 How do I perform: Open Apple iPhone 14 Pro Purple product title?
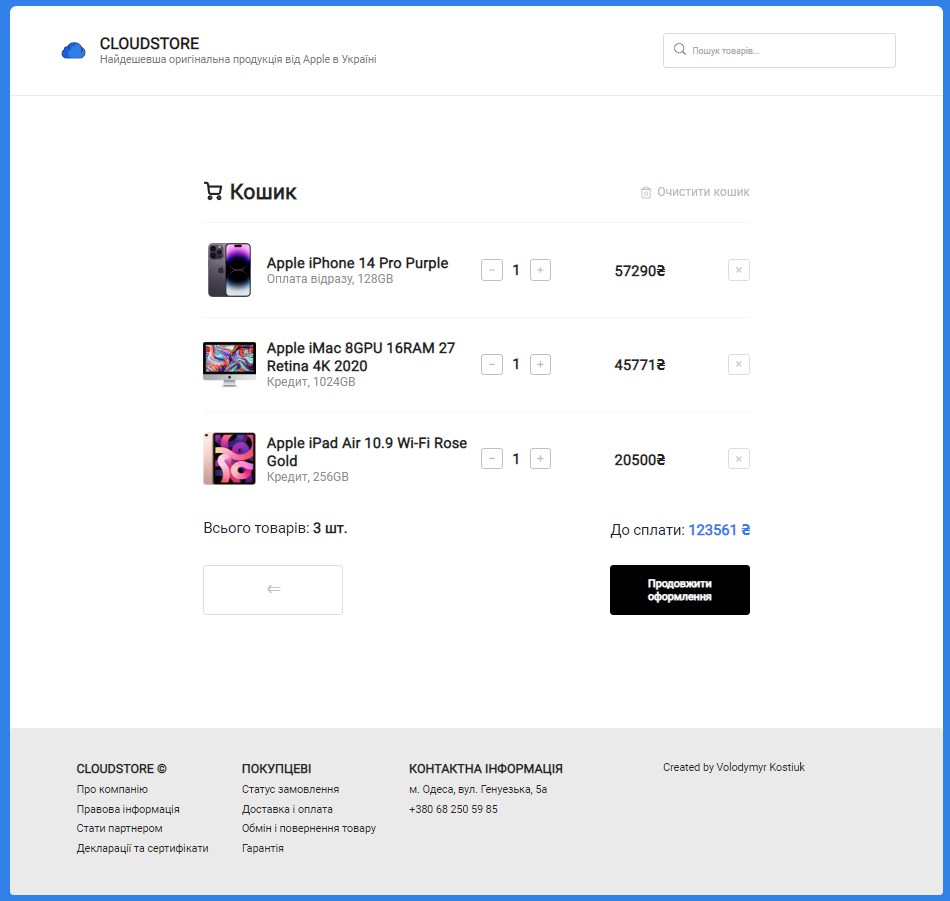357,263
